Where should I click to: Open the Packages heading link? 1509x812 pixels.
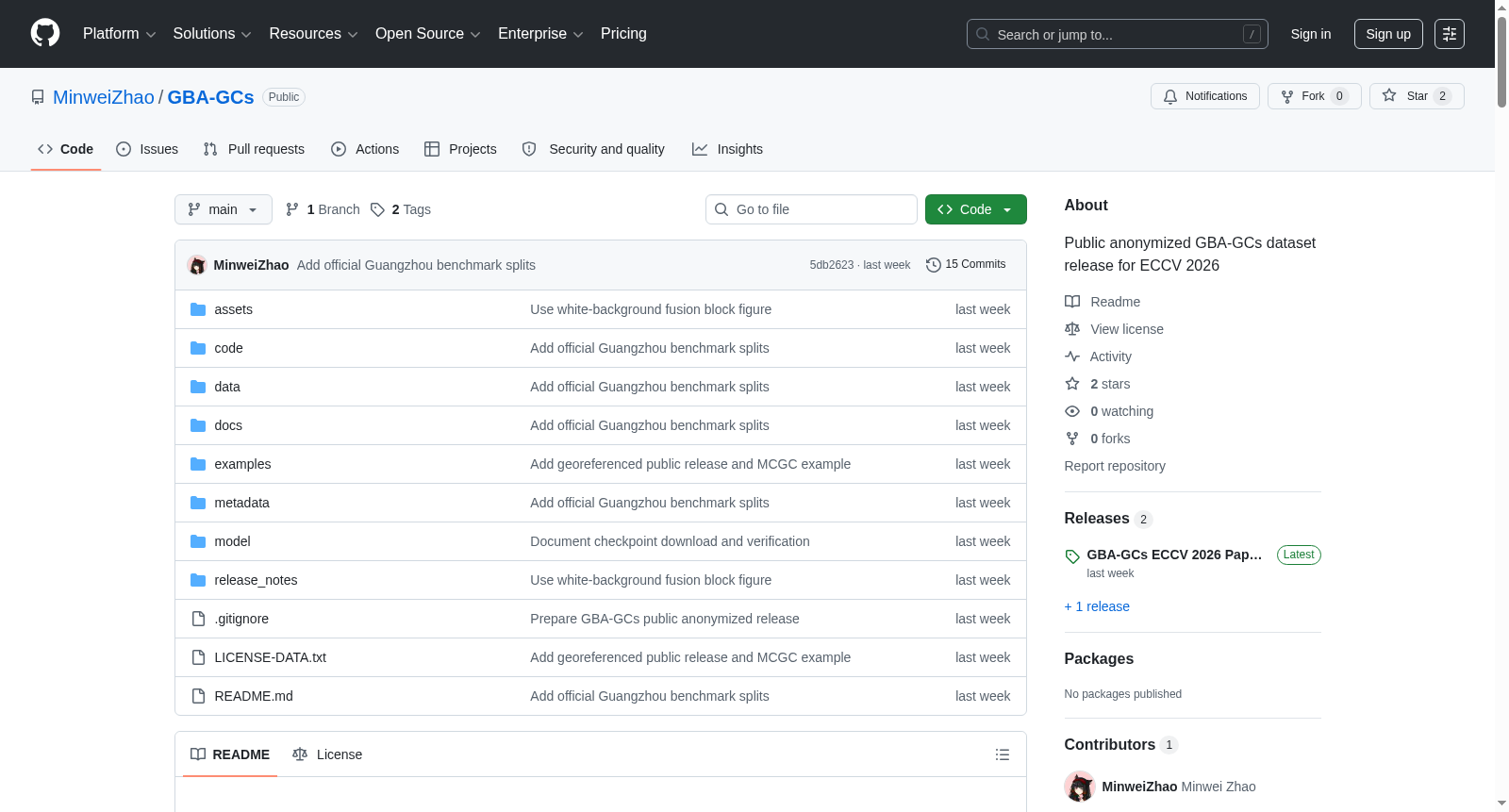(x=1099, y=659)
